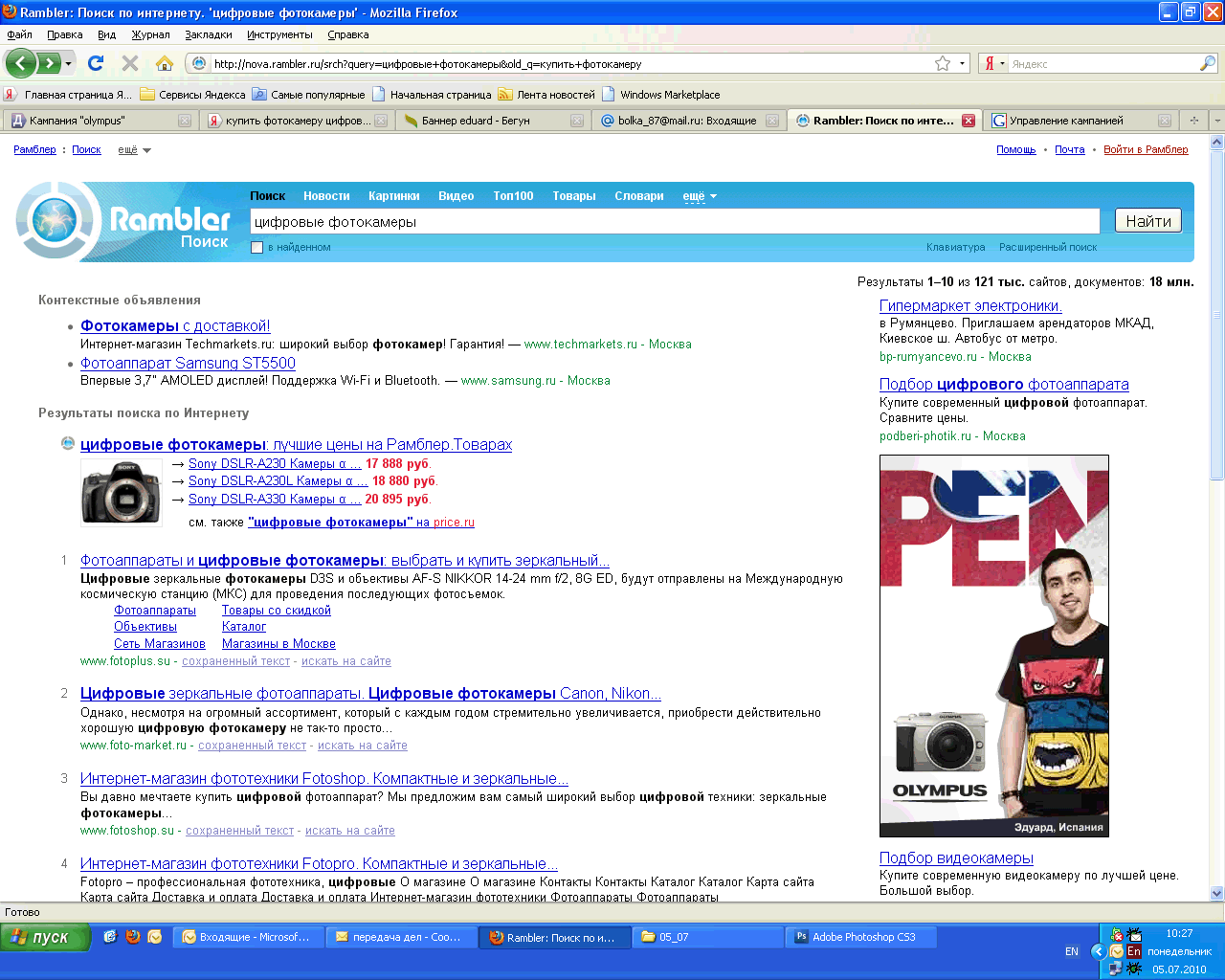Open the Инструменты menu
The image size is (1225, 980).
279,34
